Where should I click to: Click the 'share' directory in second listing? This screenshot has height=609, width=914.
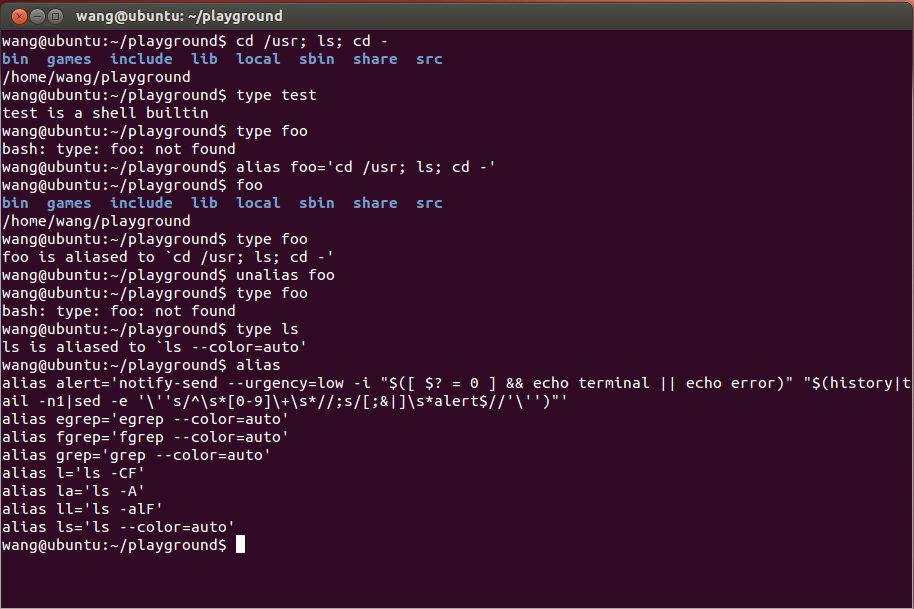375,203
